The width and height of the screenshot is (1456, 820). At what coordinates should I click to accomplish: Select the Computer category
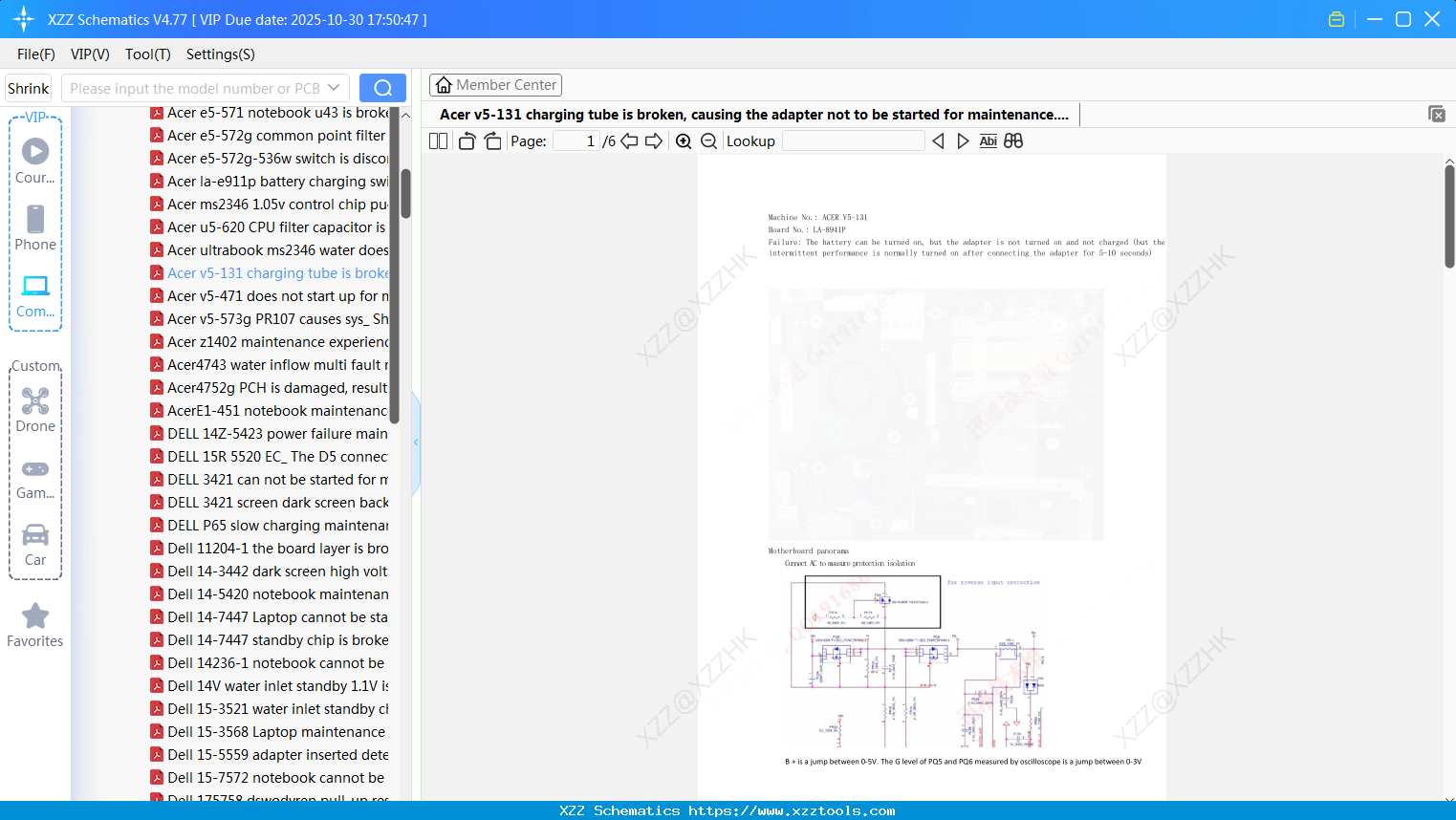tap(35, 295)
